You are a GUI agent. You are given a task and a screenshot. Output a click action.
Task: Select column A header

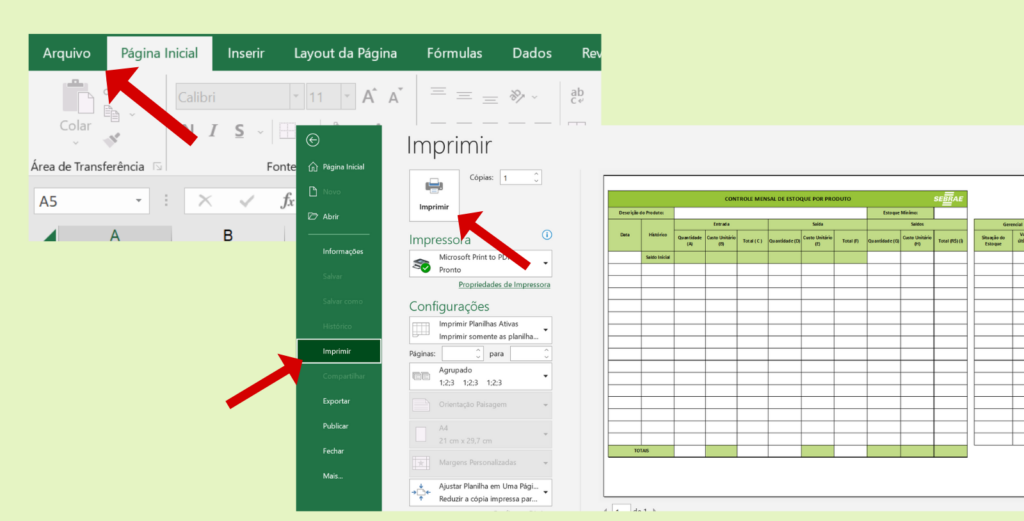(x=115, y=234)
